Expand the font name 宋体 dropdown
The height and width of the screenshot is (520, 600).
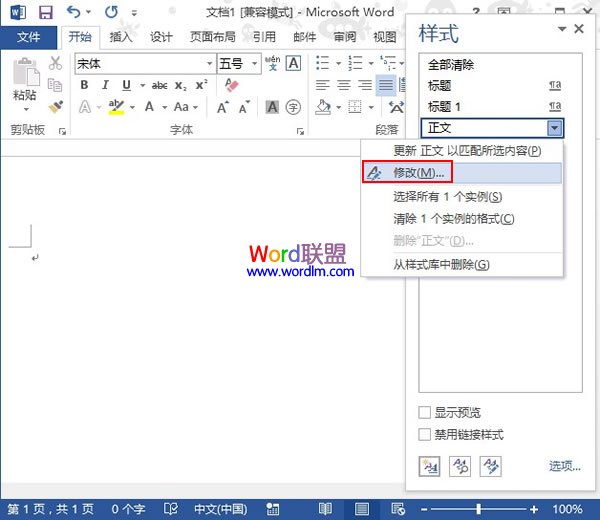click(208, 64)
